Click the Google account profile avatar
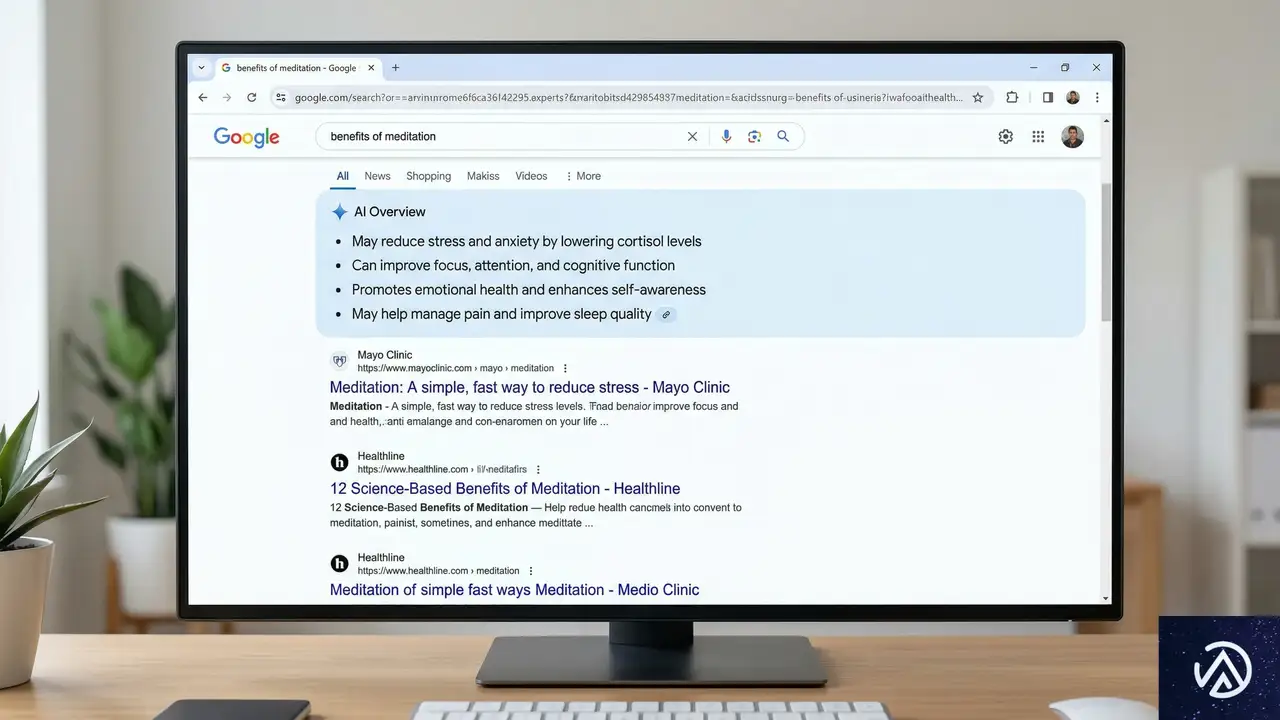This screenshot has height=720, width=1280. point(1072,136)
